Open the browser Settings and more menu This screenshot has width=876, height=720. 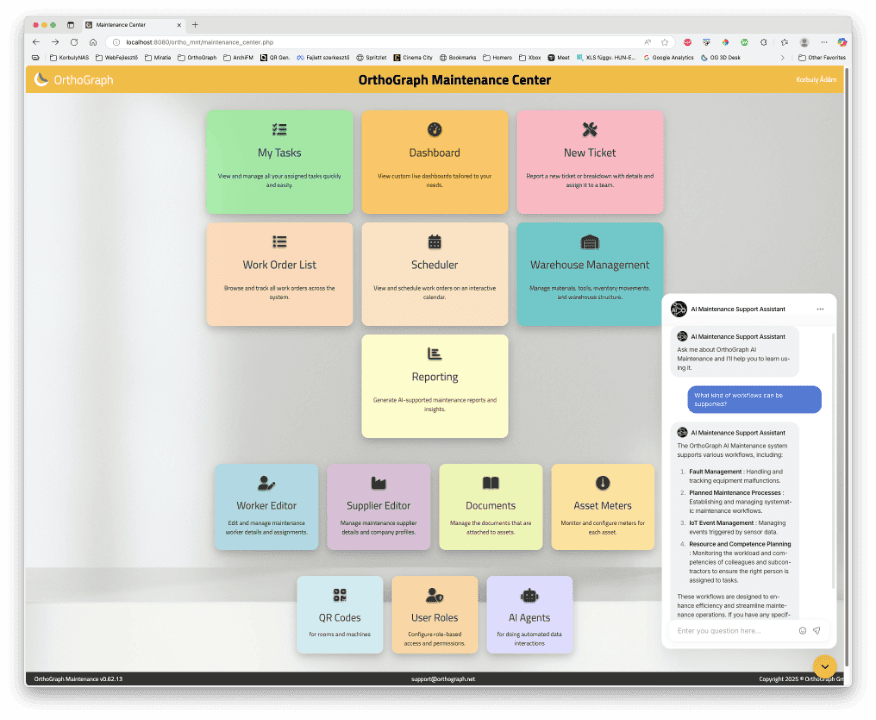pos(824,42)
